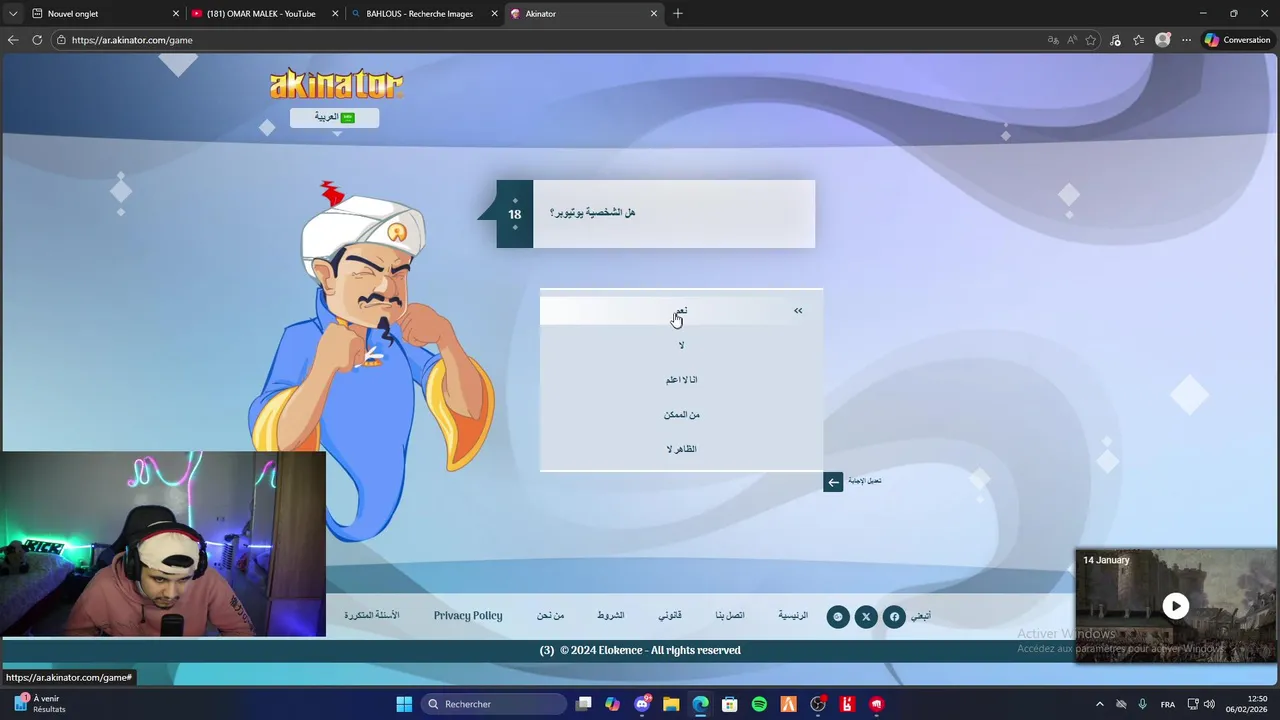Open the Windows Start menu
The height and width of the screenshot is (720, 1280).
click(404, 704)
